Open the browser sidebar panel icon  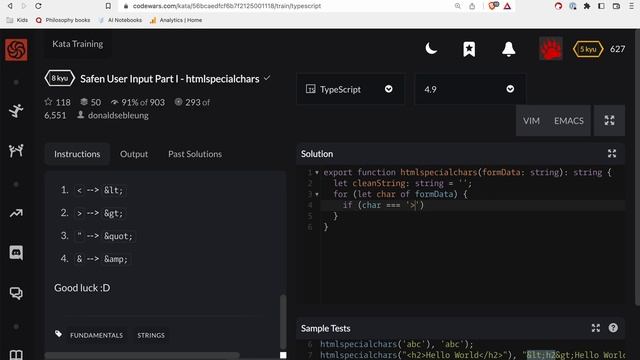point(601,6)
